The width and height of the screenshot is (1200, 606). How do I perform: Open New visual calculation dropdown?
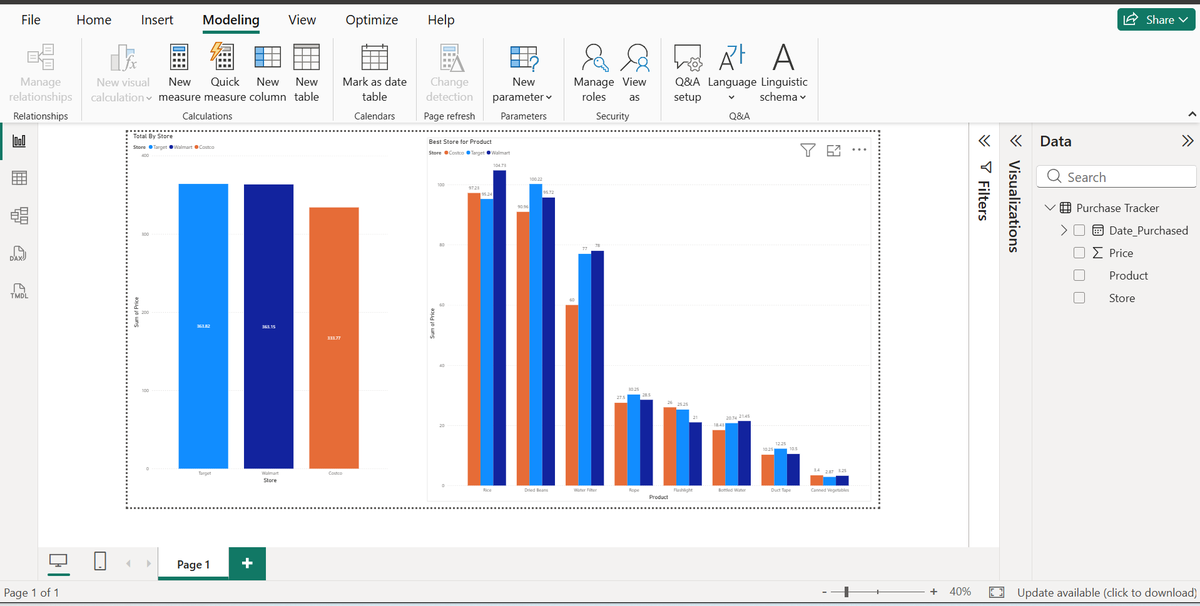coord(122,72)
